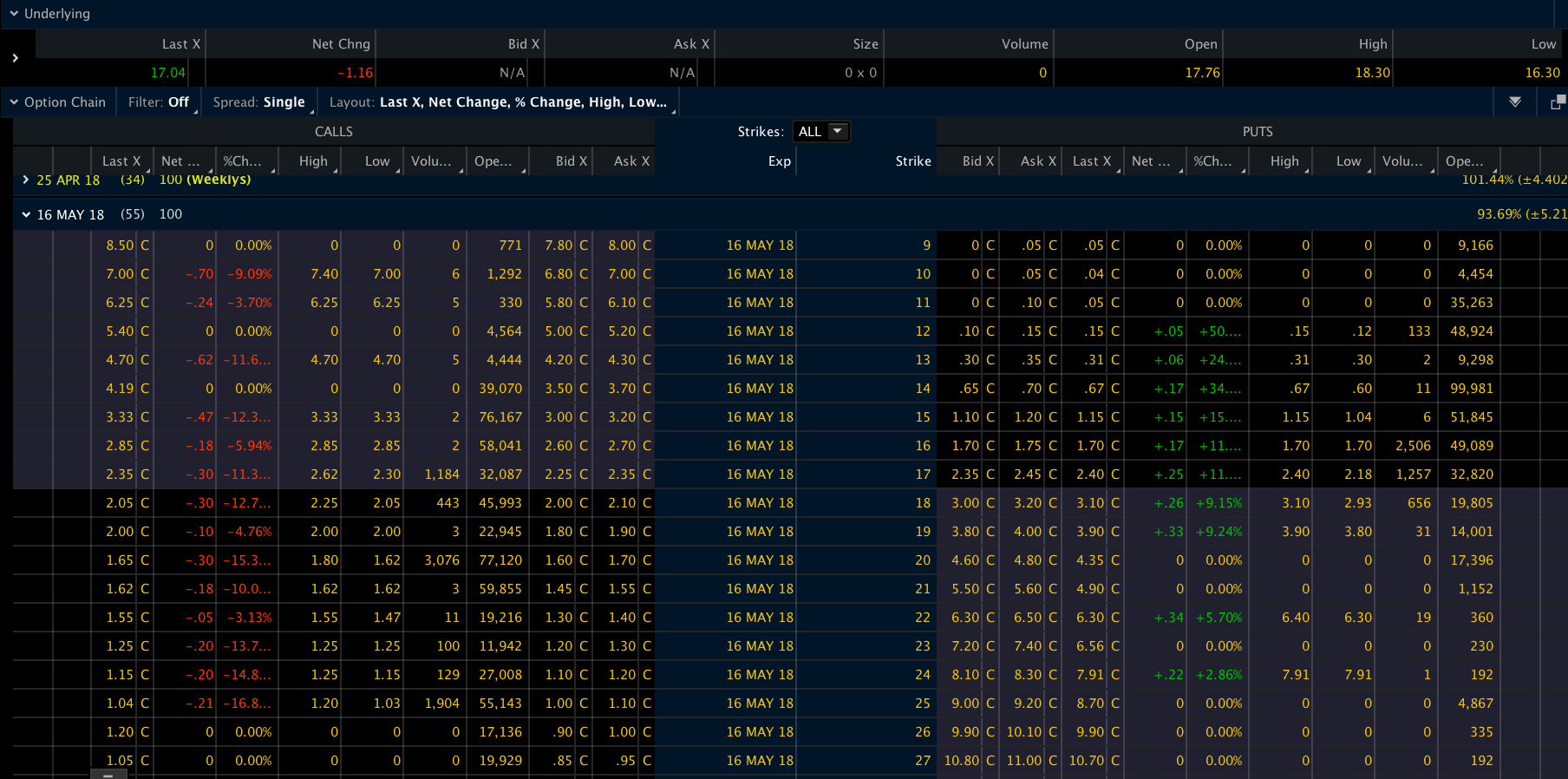Open the Filter: Off selector
Image resolution: width=1568 pixels, height=779 pixels.
[159, 102]
